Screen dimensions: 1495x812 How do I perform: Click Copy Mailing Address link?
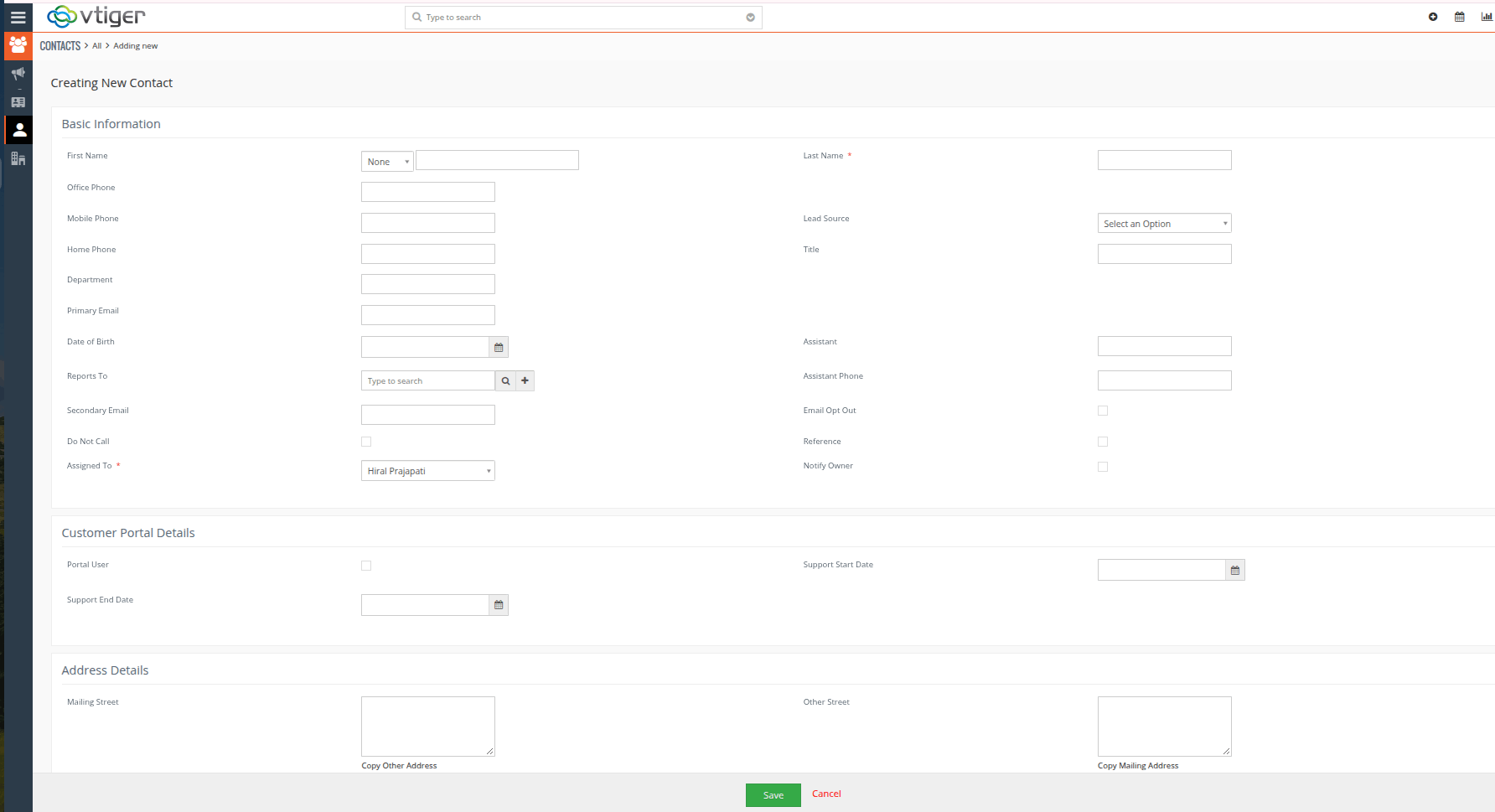[x=1138, y=766]
